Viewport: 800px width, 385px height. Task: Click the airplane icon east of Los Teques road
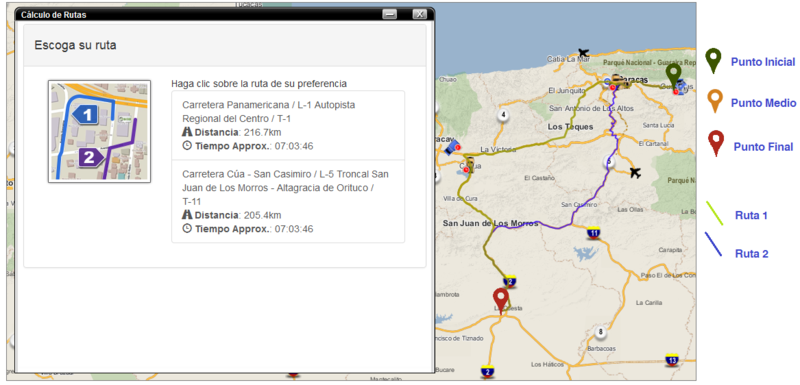click(x=635, y=172)
